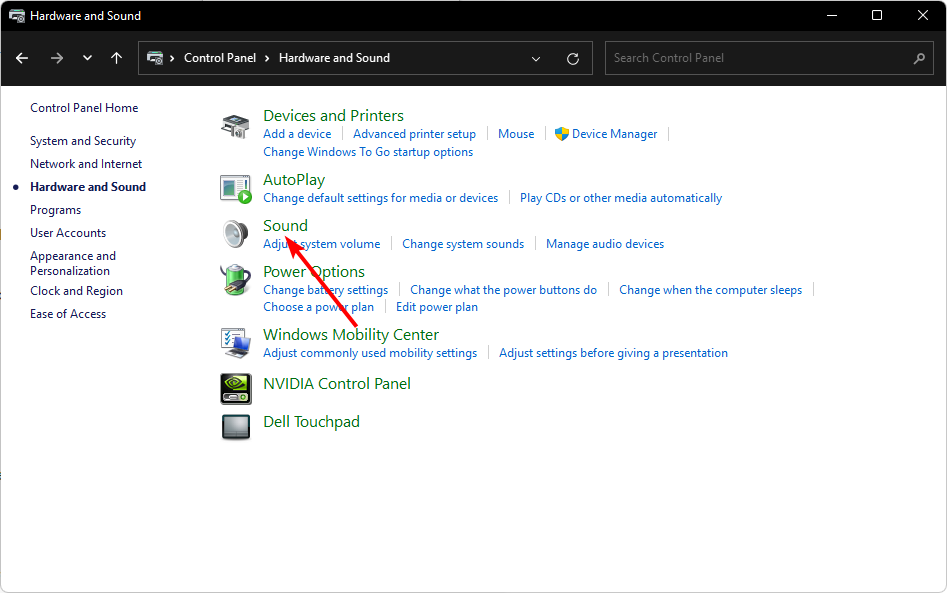Image resolution: width=947 pixels, height=593 pixels.
Task: Select Programs in the left sidebar
Action: (x=56, y=210)
